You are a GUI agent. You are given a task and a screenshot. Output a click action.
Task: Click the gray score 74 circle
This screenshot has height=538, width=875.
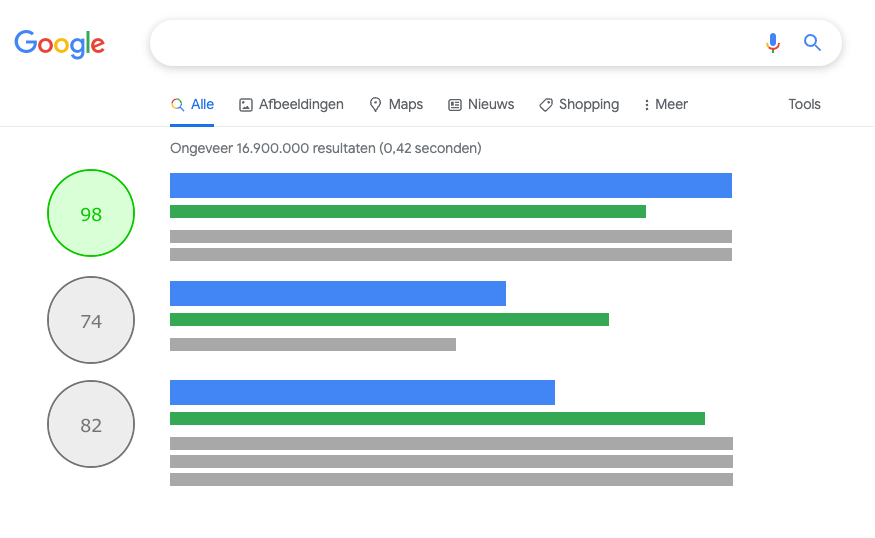91,320
